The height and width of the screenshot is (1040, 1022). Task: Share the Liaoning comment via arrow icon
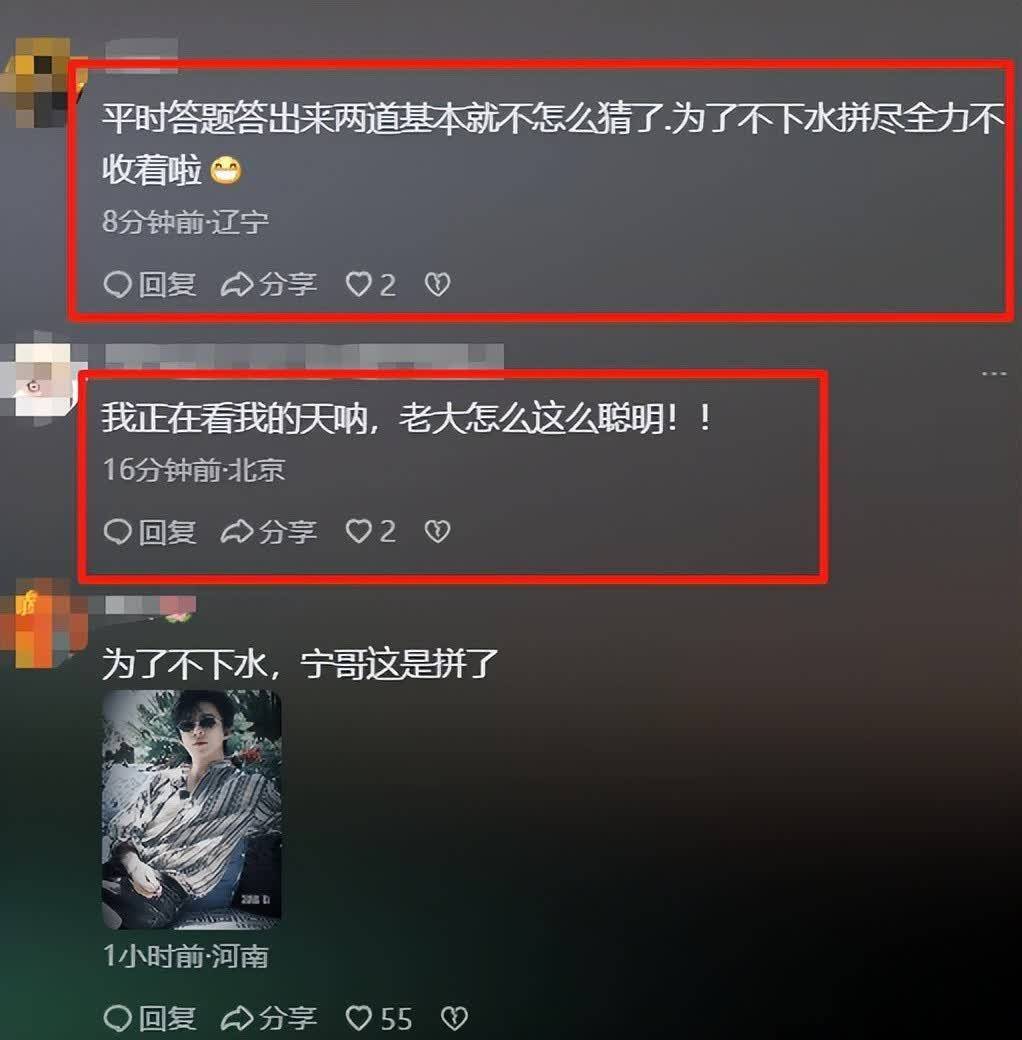click(237, 285)
